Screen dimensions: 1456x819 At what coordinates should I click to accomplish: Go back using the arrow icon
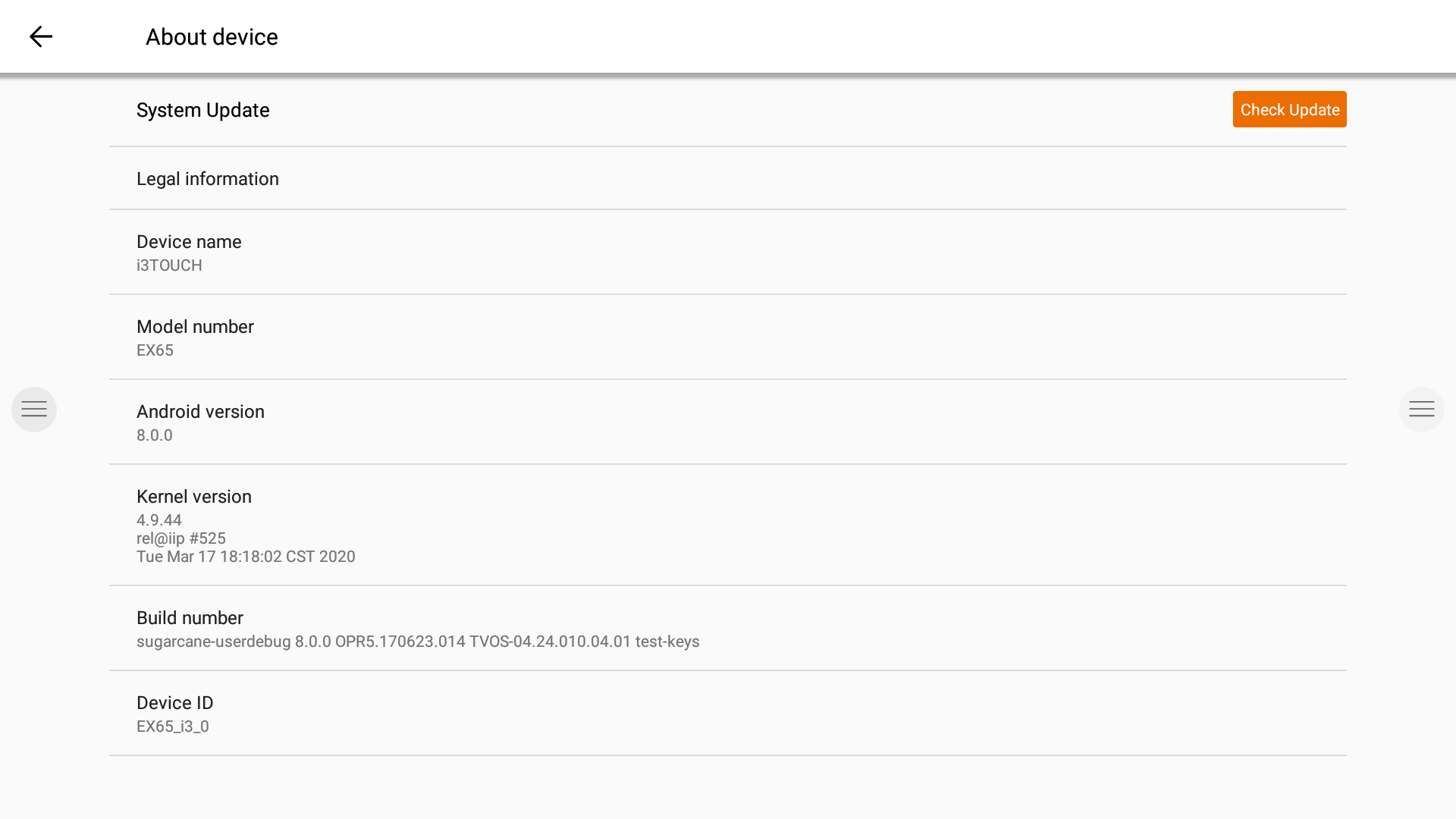pyautogui.click(x=41, y=36)
